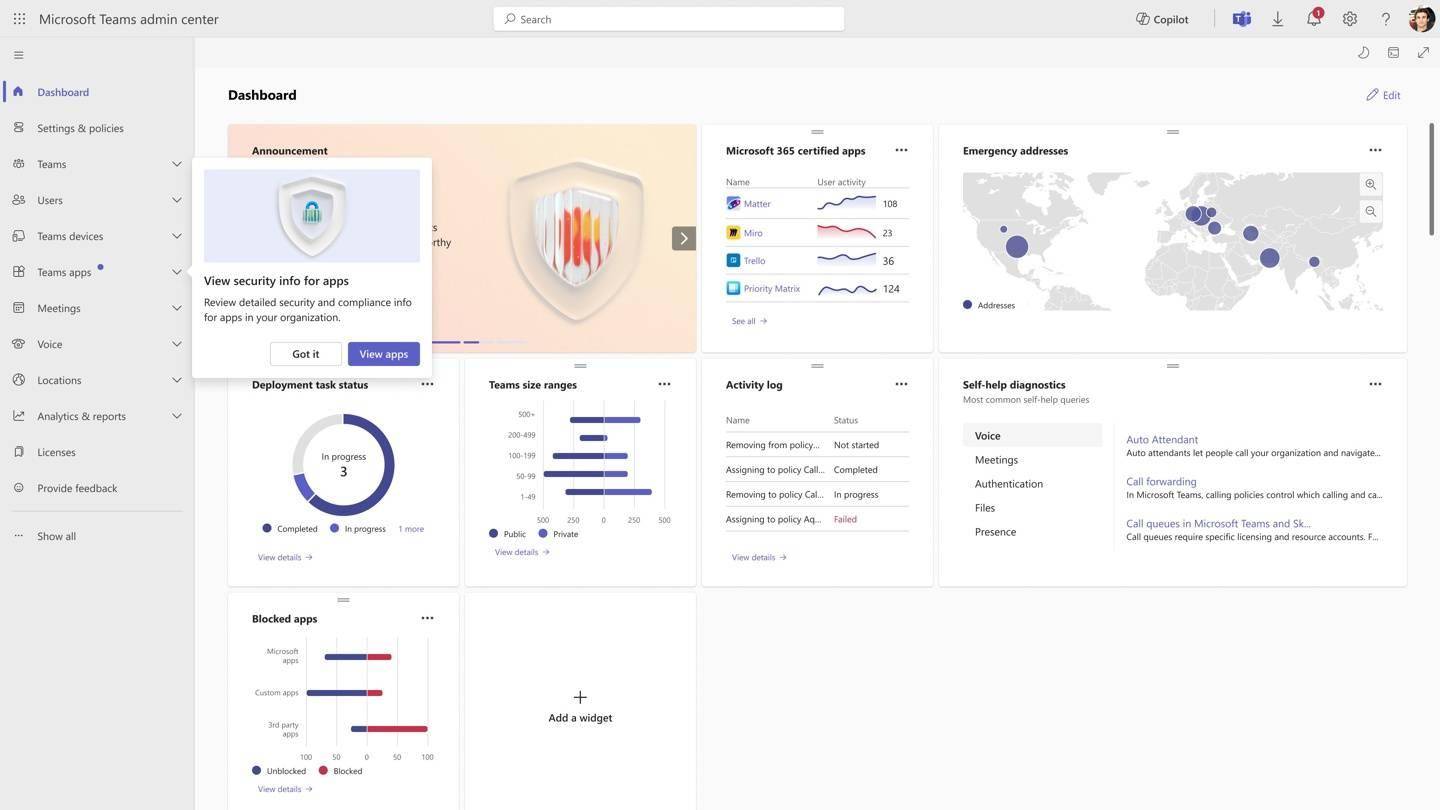The image size is (1440, 810).
Task: Open Licenses in the sidebar
Action: click(97, 452)
